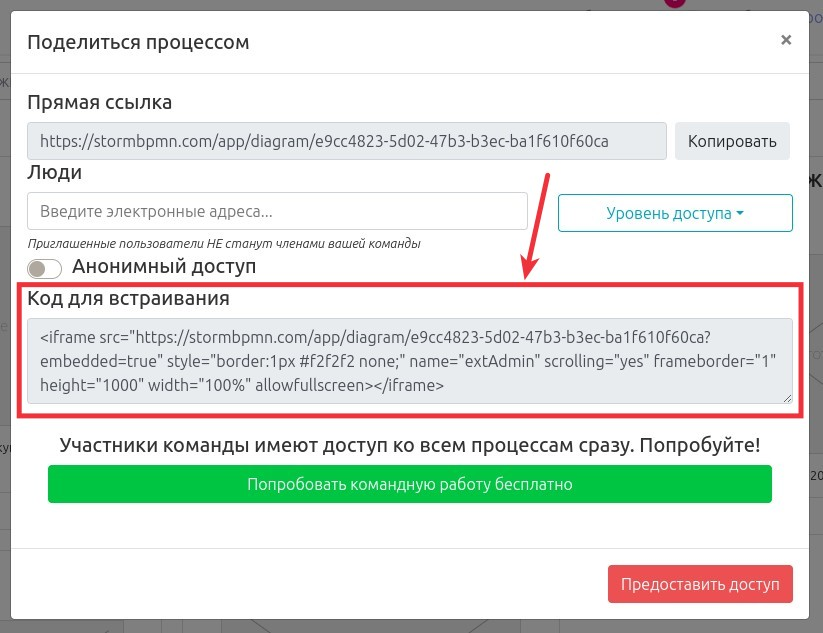The image size is (823, 633).
Task: Select the invited users notice text
Action: tap(224, 244)
